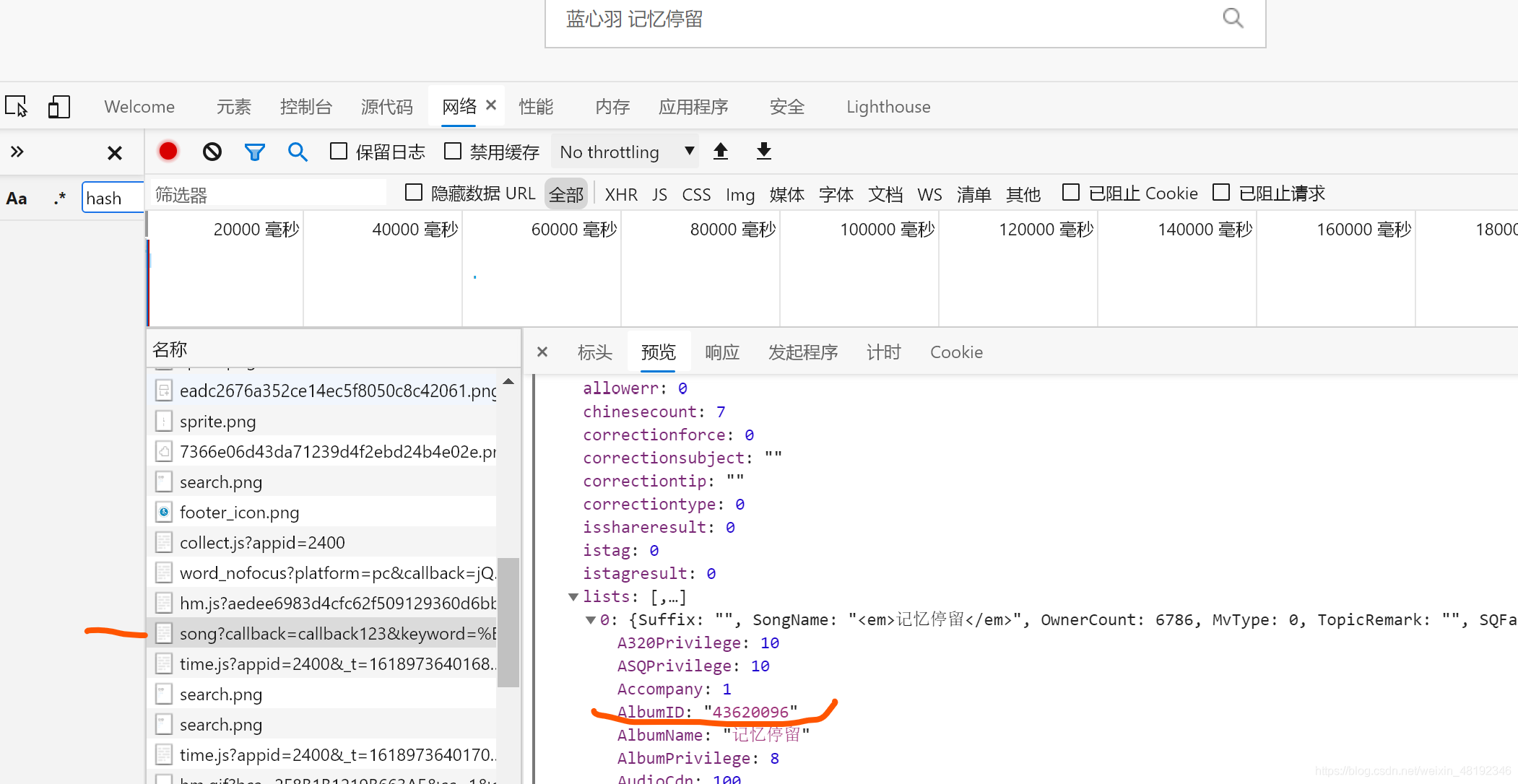Open the Initiator tab in details pane
The image size is (1518, 784).
[803, 352]
